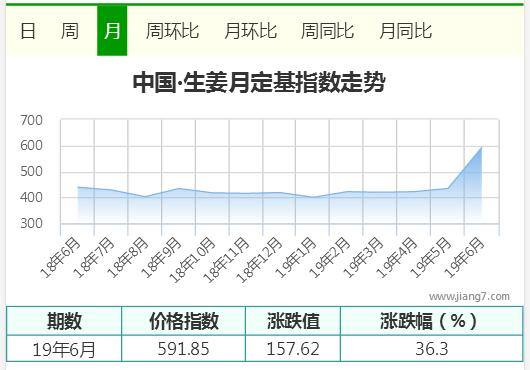Select the 591.85 price index cell
Image resolution: width=530 pixels, height=370 pixels.
tap(184, 349)
